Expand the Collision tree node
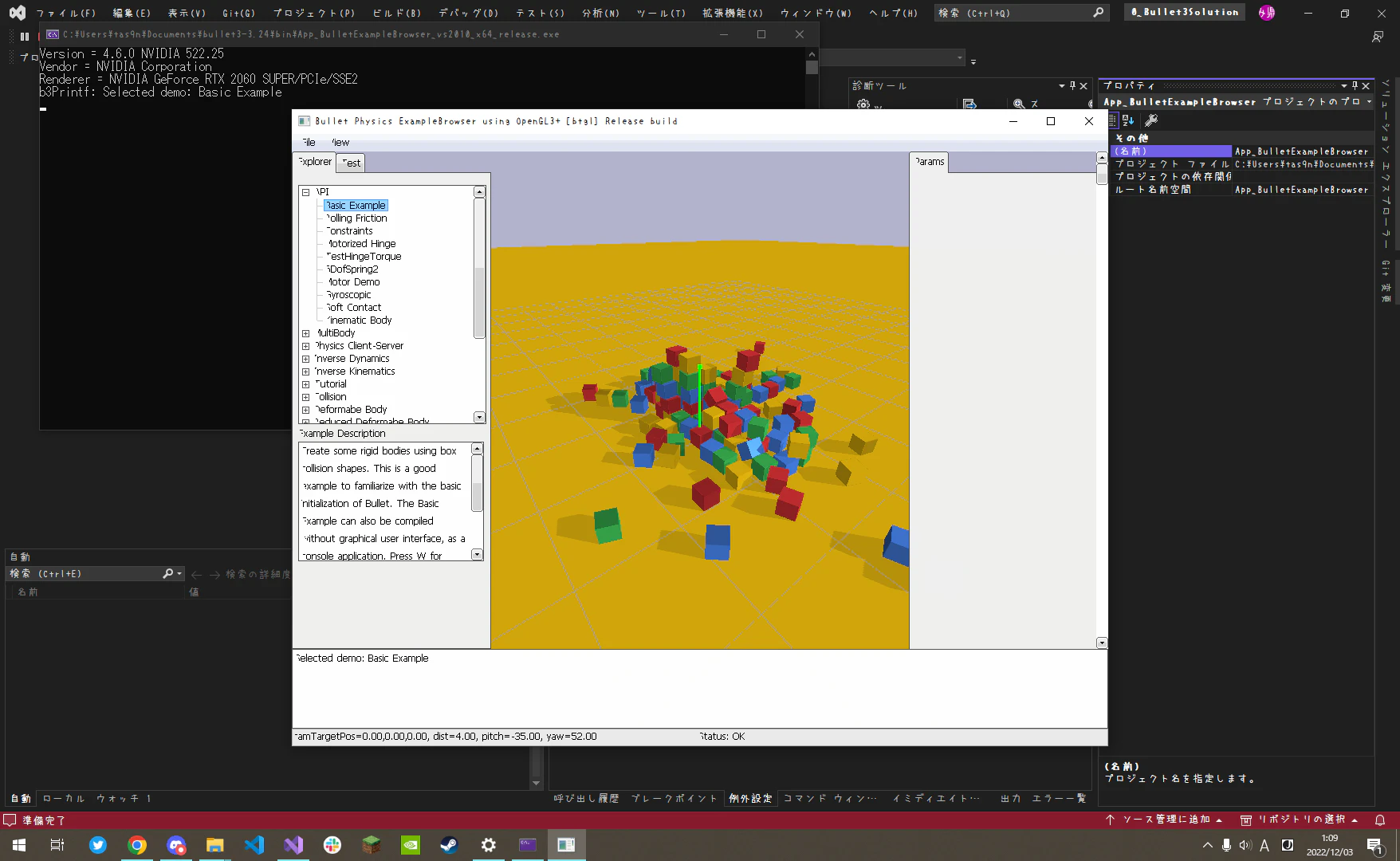The height and width of the screenshot is (861, 1400). [x=305, y=397]
